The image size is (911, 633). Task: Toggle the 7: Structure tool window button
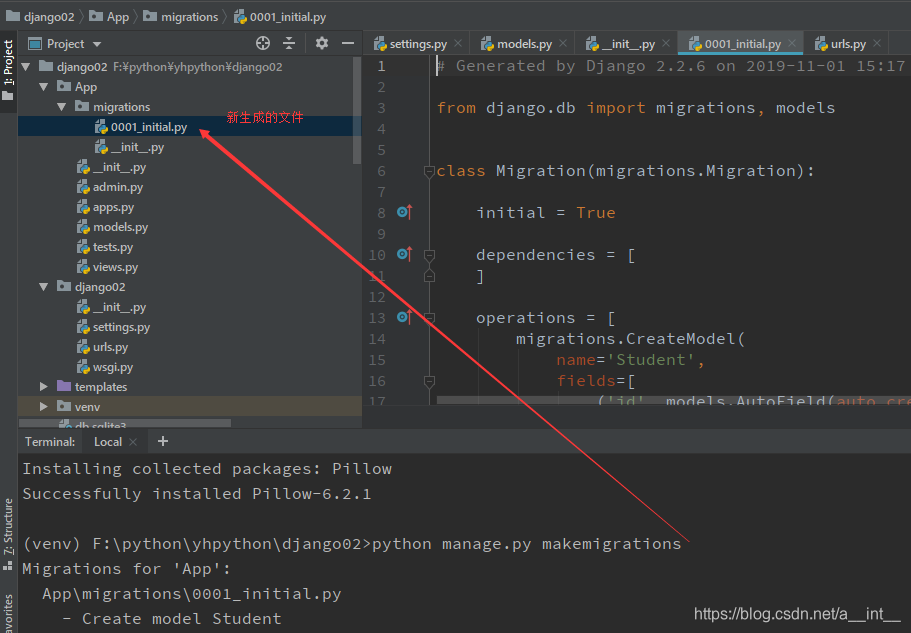pyautogui.click(x=8, y=534)
